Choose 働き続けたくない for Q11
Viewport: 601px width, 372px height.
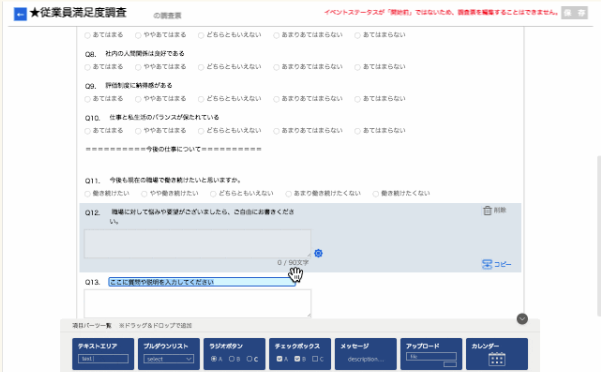click(376, 194)
